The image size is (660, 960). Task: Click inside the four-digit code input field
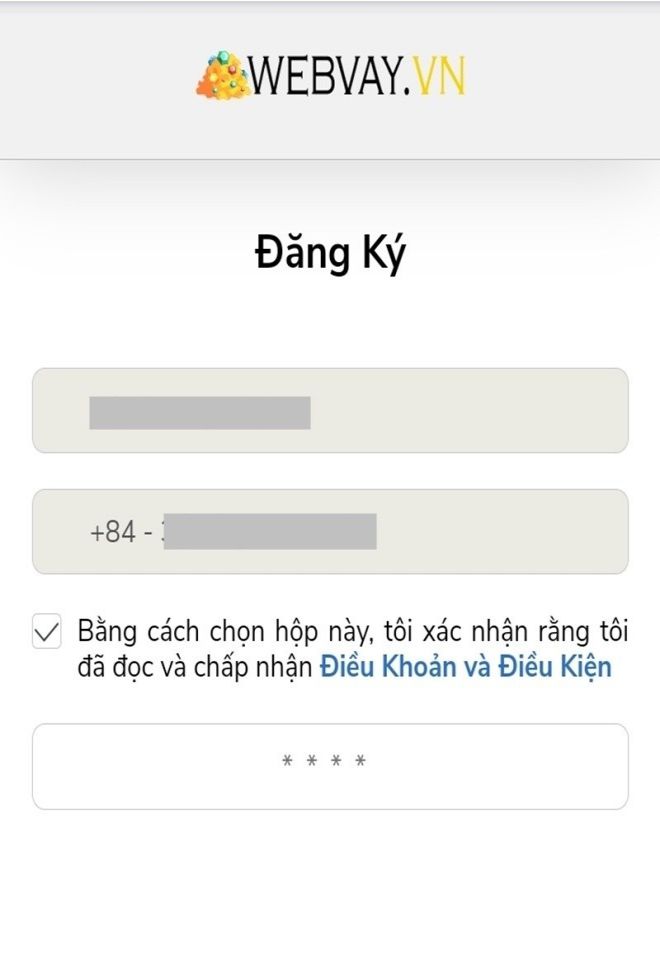click(330, 764)
